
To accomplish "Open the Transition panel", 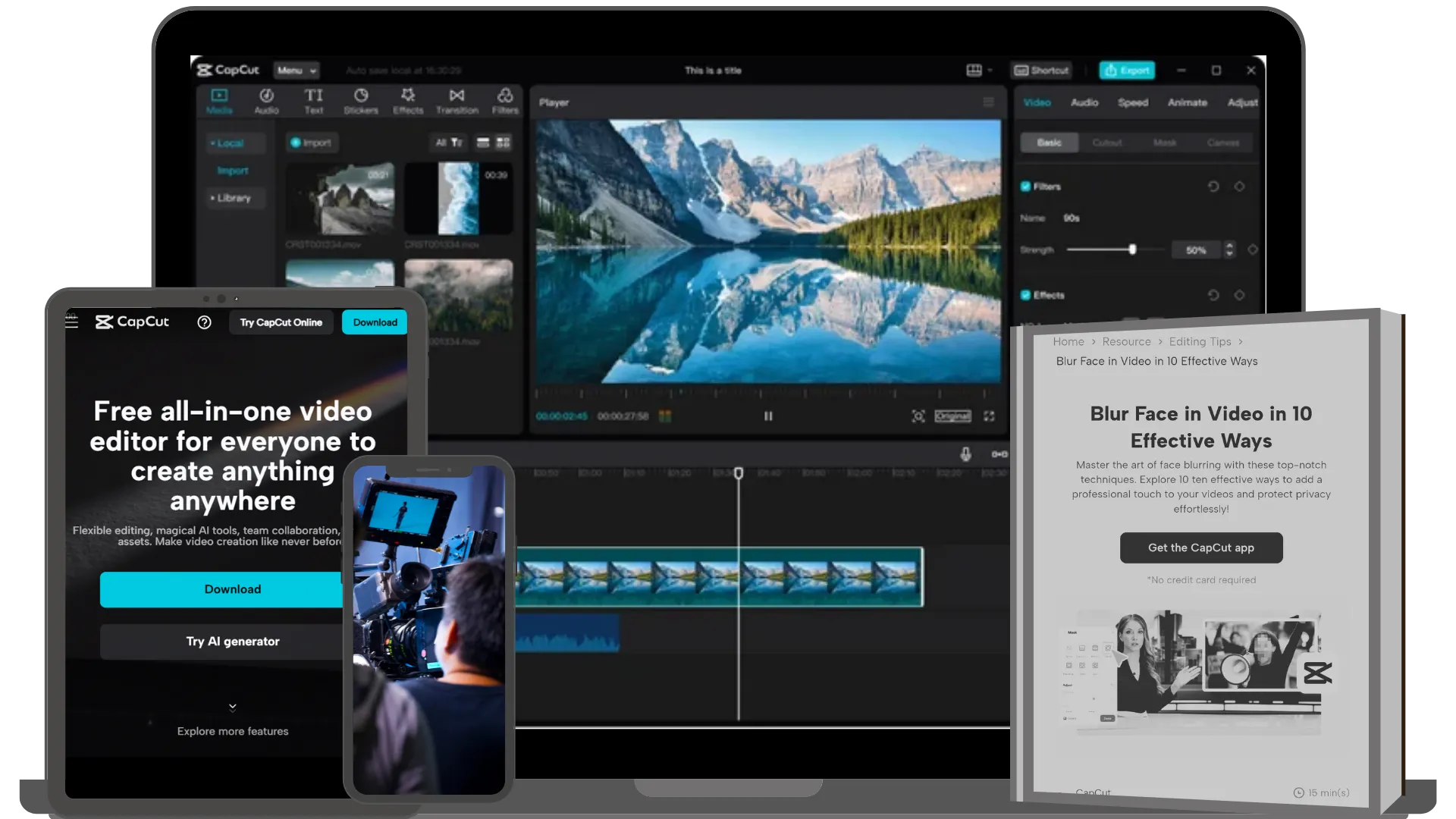I will tap(457, 101).
